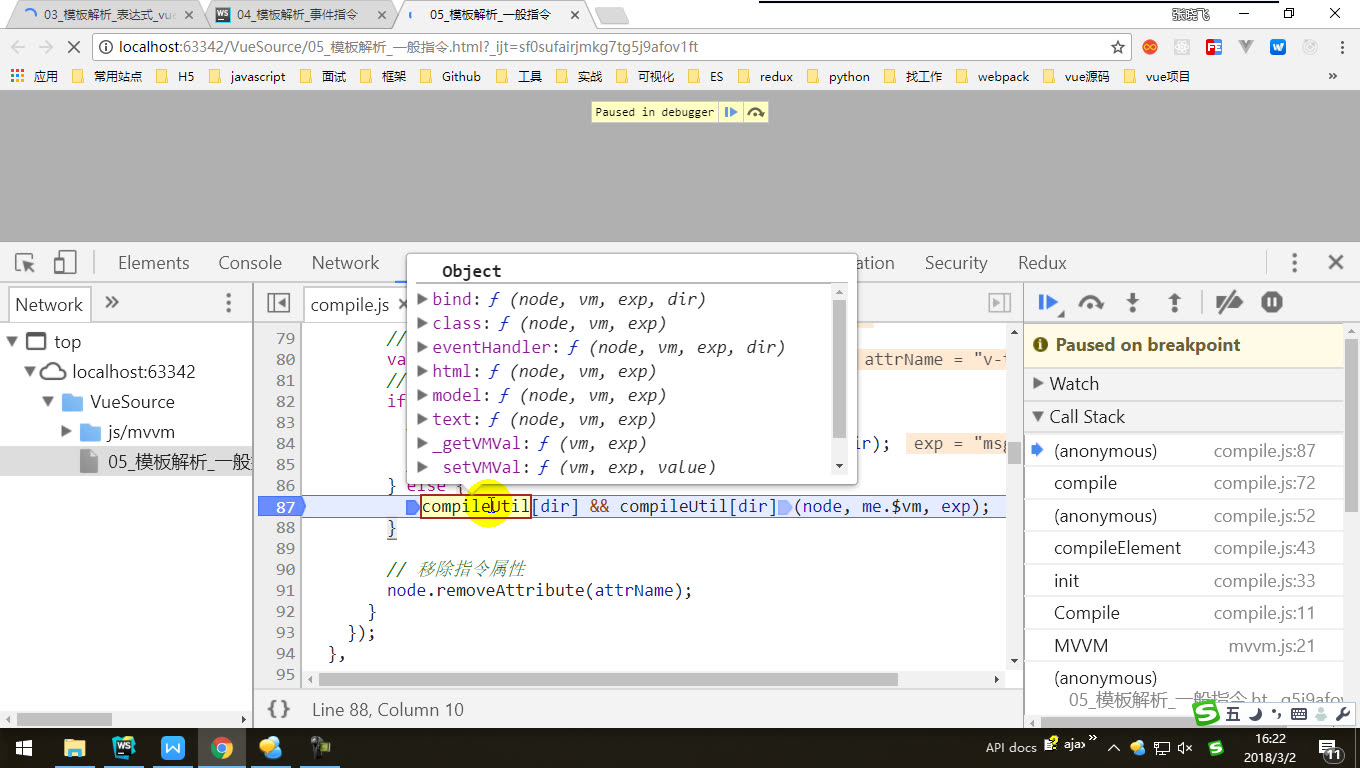1360x768 pixels.
Task: Open more navigator tabs chevron
Action: pyautogui.click(x=112, y=303)
